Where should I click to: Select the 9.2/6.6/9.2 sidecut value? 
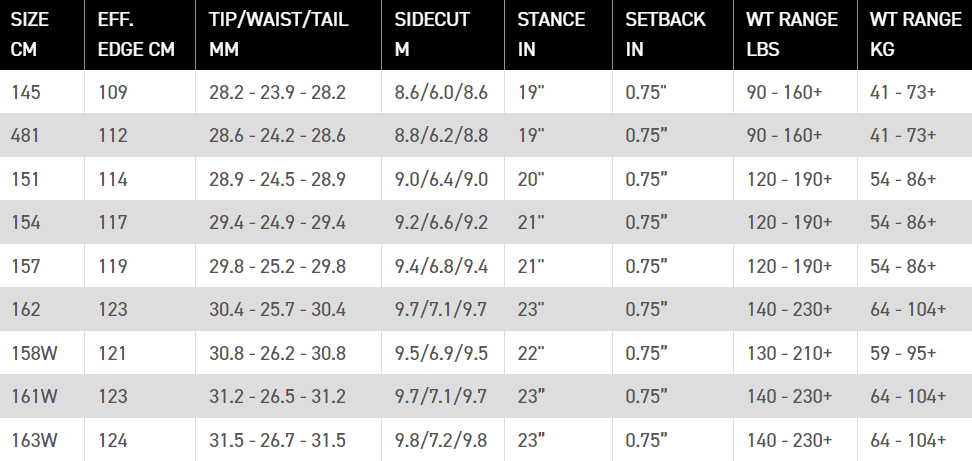[x=443, y=222]
